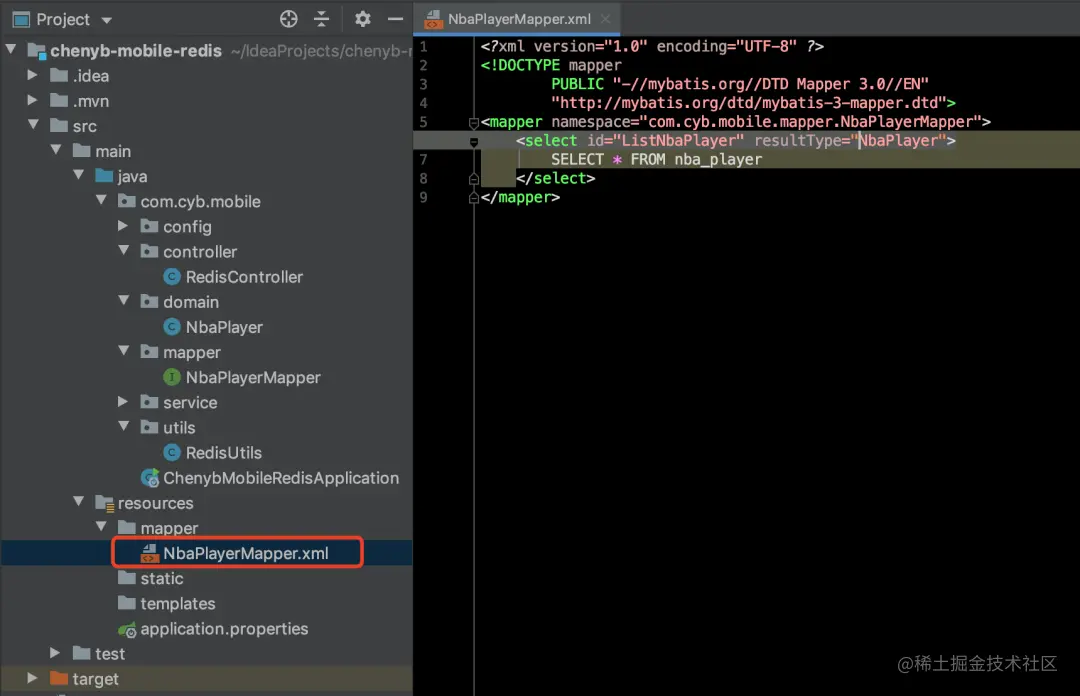Click the collapse all icon in Project toolbar
Viewport: 1080px width, 696px height.
(322, 19)
